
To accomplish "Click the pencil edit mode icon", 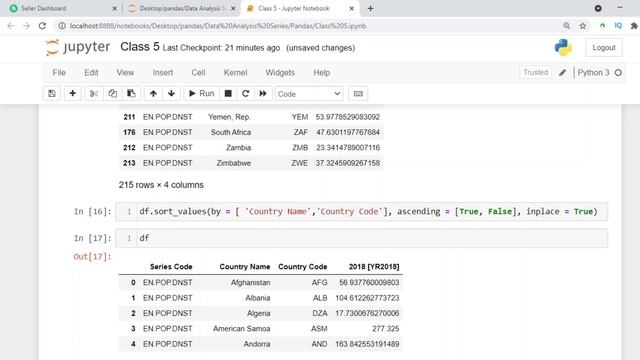I will coord(562,73).
